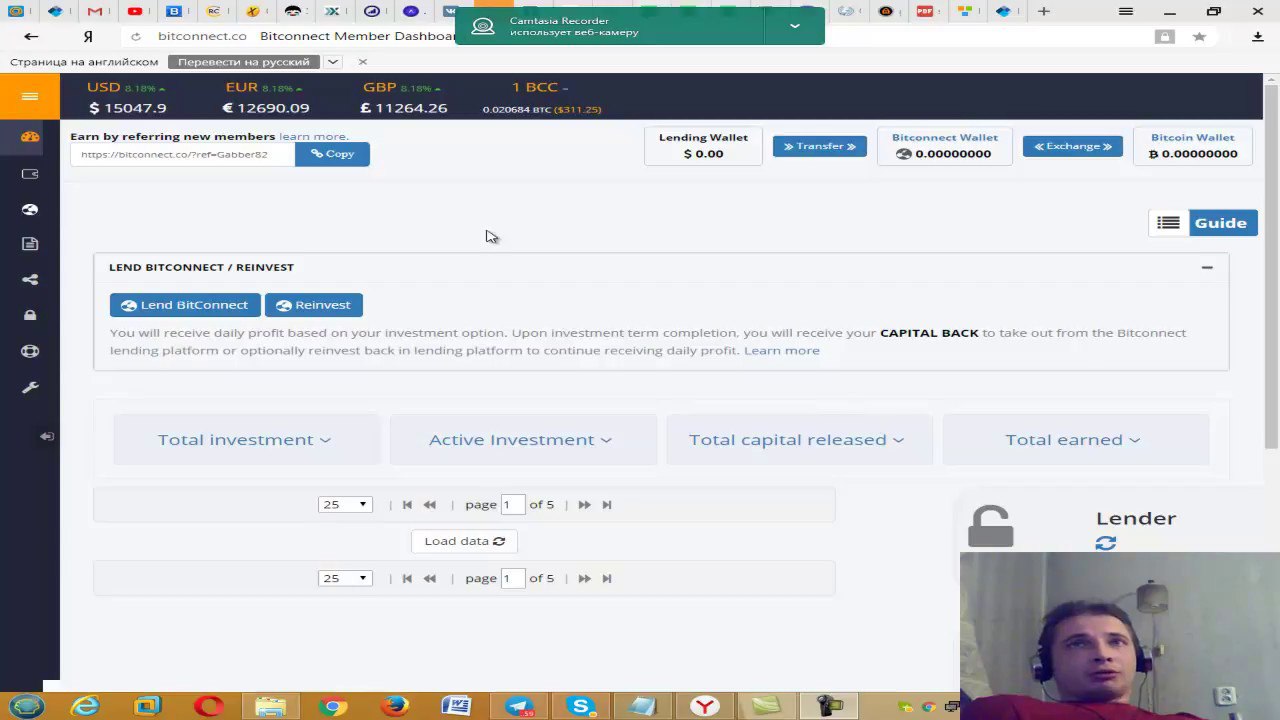Click the Reinvest button

[x=314, y=305]
